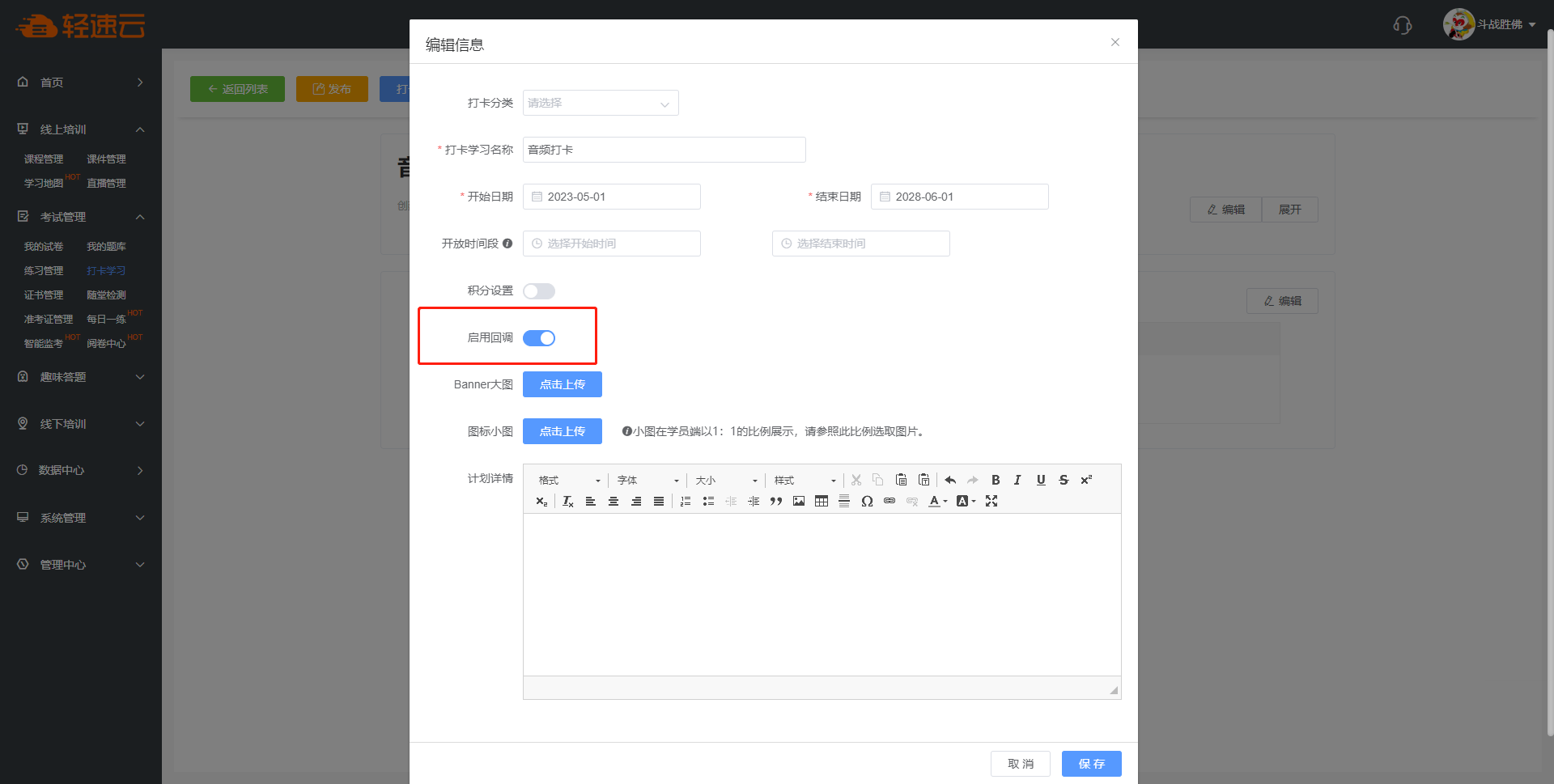Image resolution: width=1554 pixels, height=784 pixels.
Task: Toggle bold formatting in editor toolbar
Action: pyautogui.click(x=996, y=480)
